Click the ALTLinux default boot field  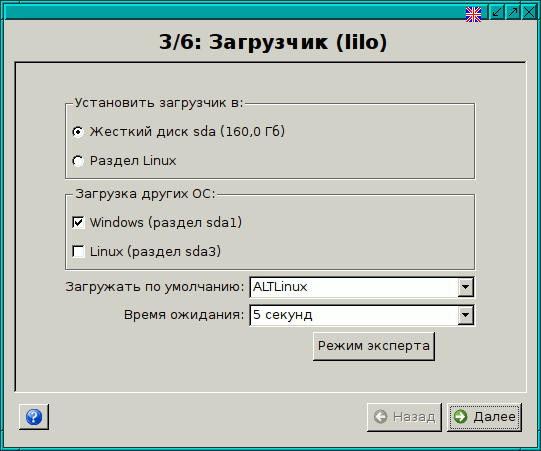click(x=362, y=287)
